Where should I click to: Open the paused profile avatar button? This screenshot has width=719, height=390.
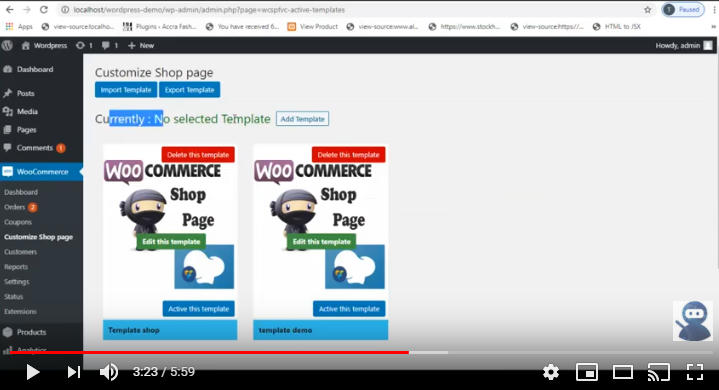tap(683, 10)
